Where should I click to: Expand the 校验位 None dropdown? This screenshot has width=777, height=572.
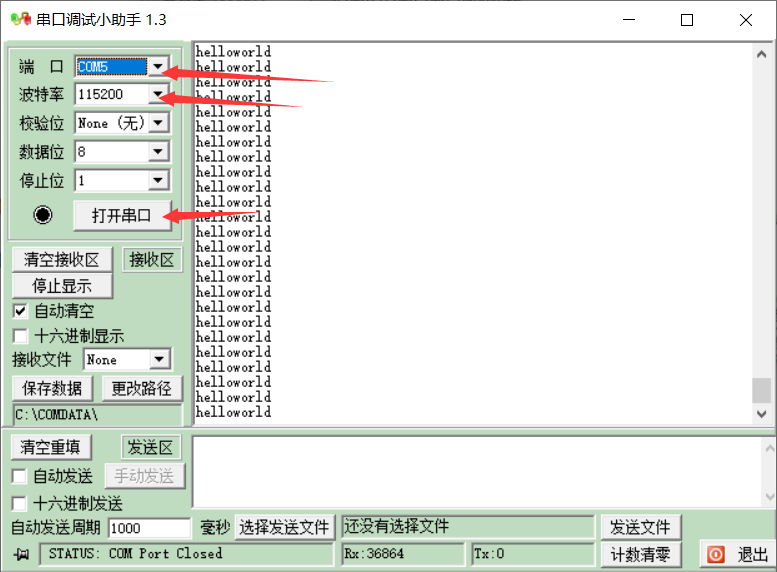pyautogui.click(x=158, y=122)
